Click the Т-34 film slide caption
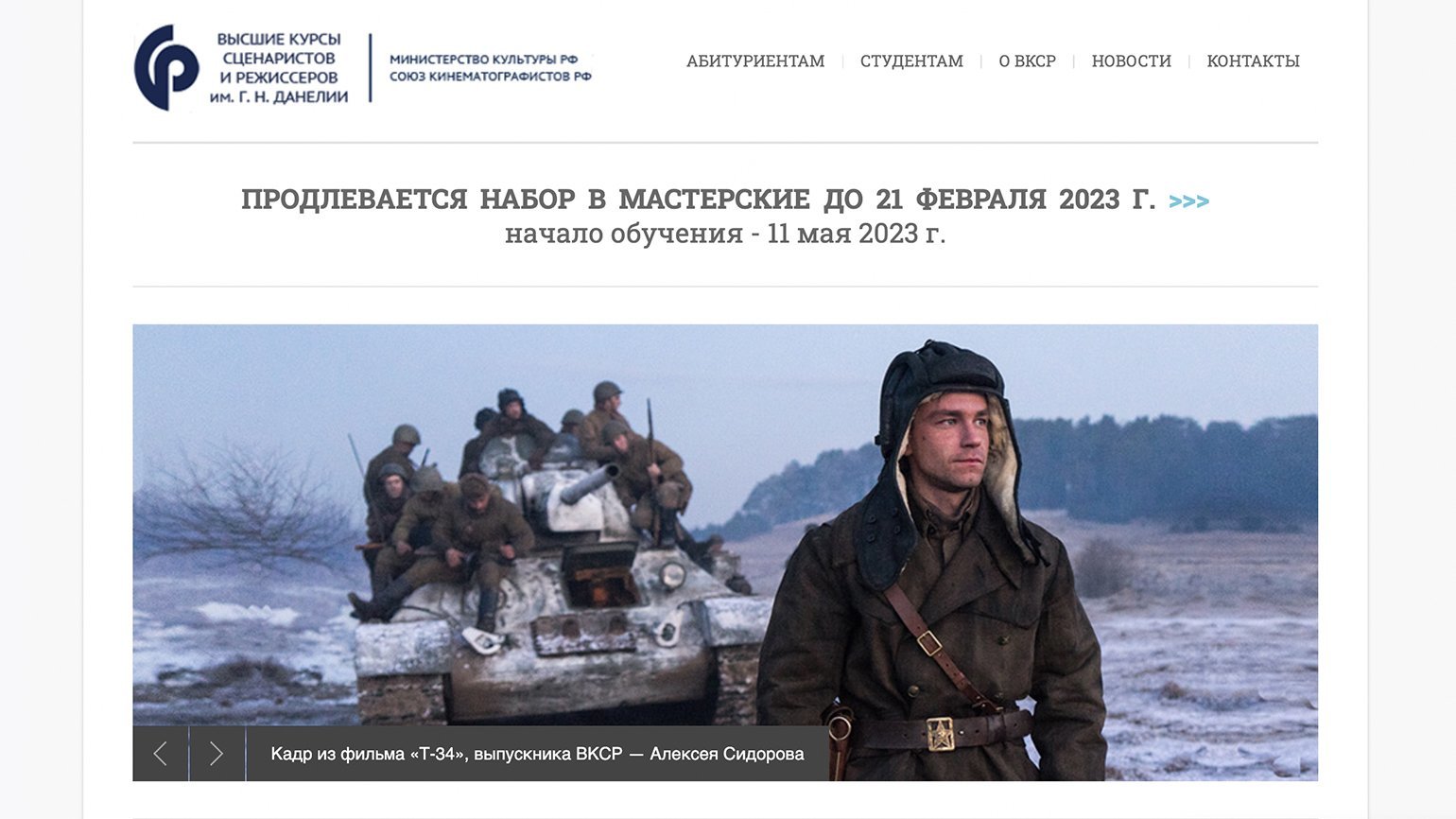 pyautogui.click(x=537, y=754)
